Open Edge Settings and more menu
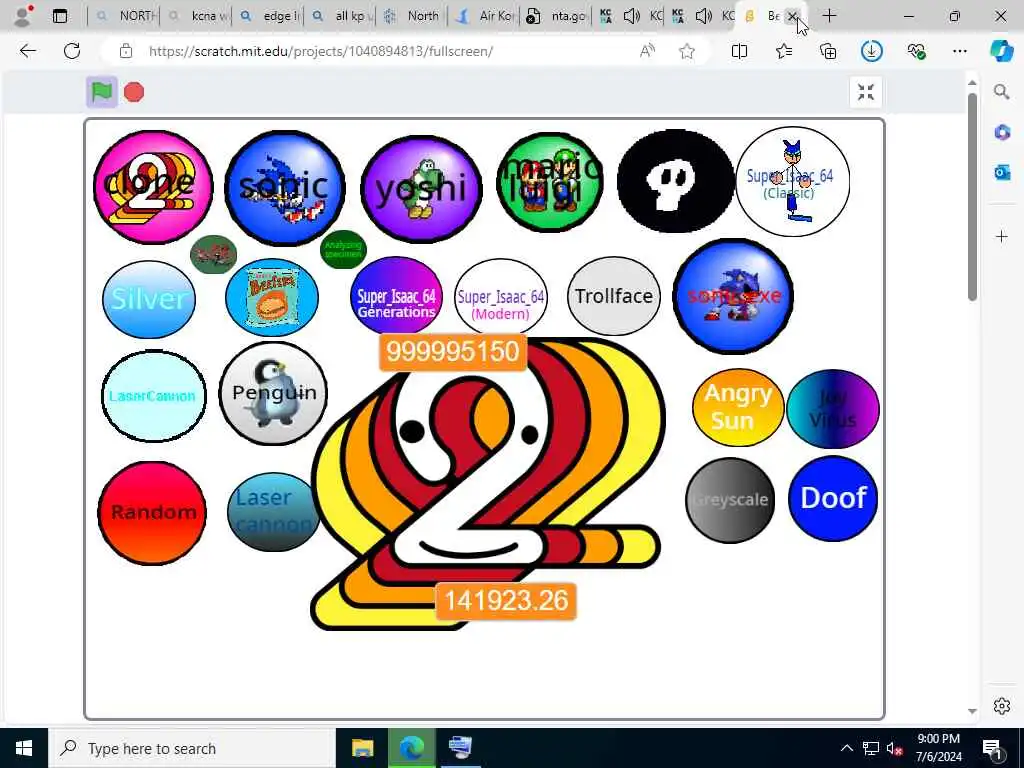 (x=959, y=51)
